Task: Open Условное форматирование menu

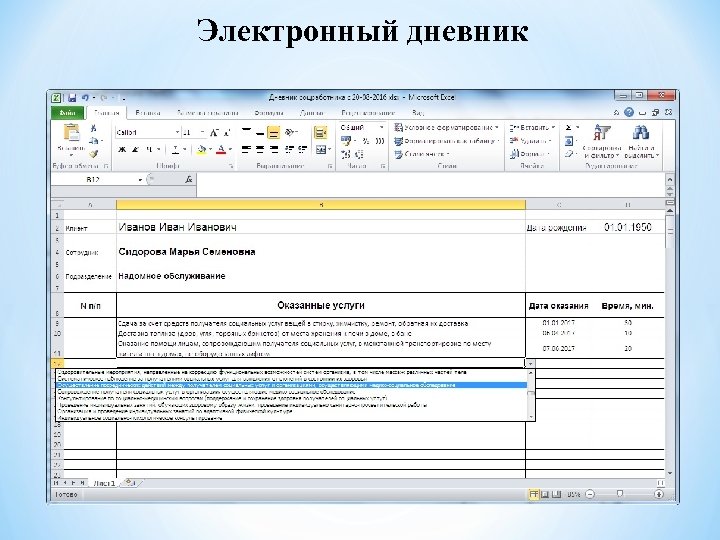Action: click(446, 128)
